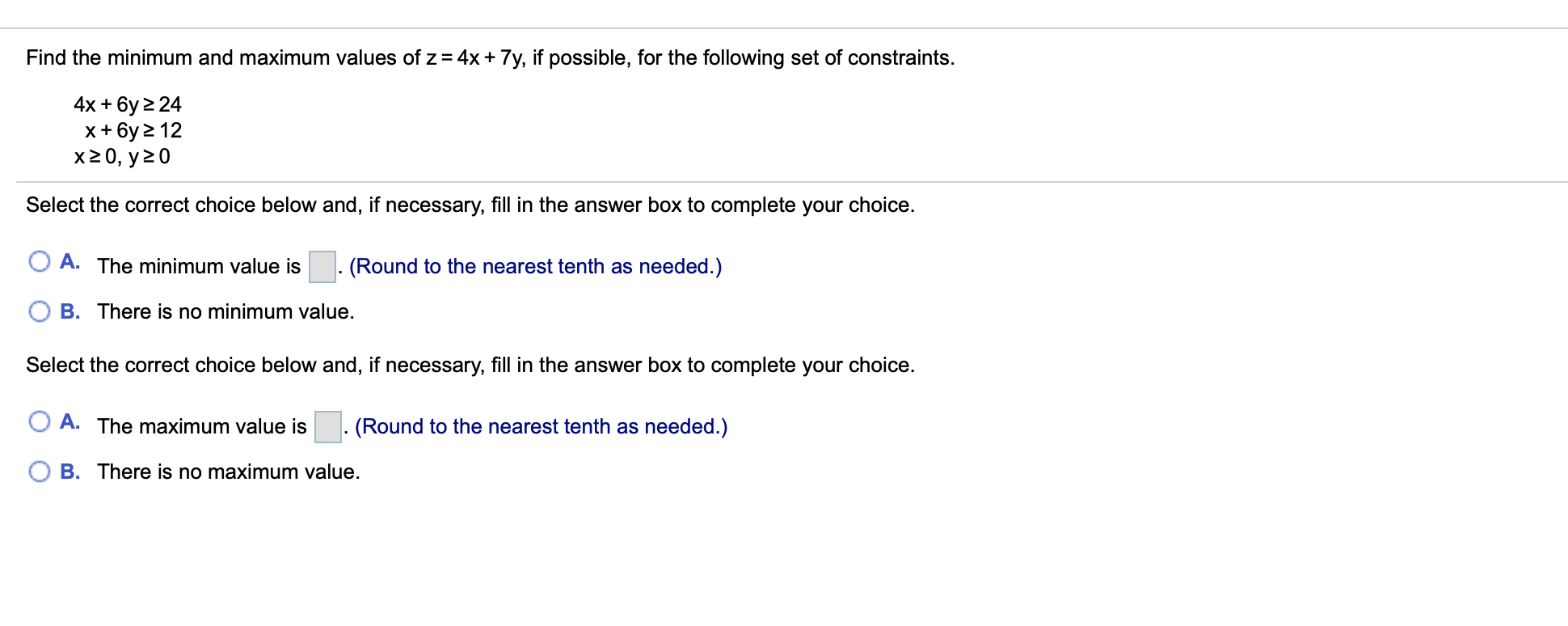Click the label 'B.' next to no maximum option
The width and height of the screenshot is (1568, 626).
point(70,471)
